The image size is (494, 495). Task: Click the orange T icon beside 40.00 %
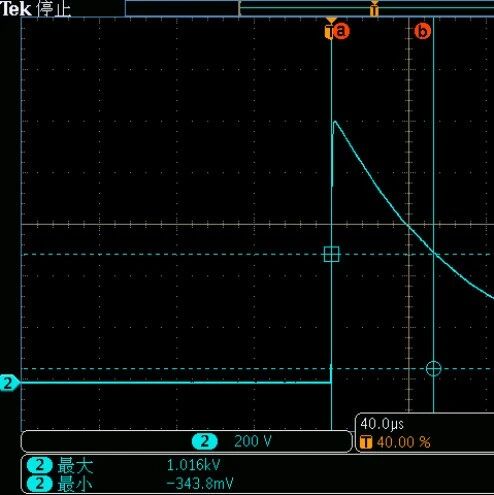[366, 443]
